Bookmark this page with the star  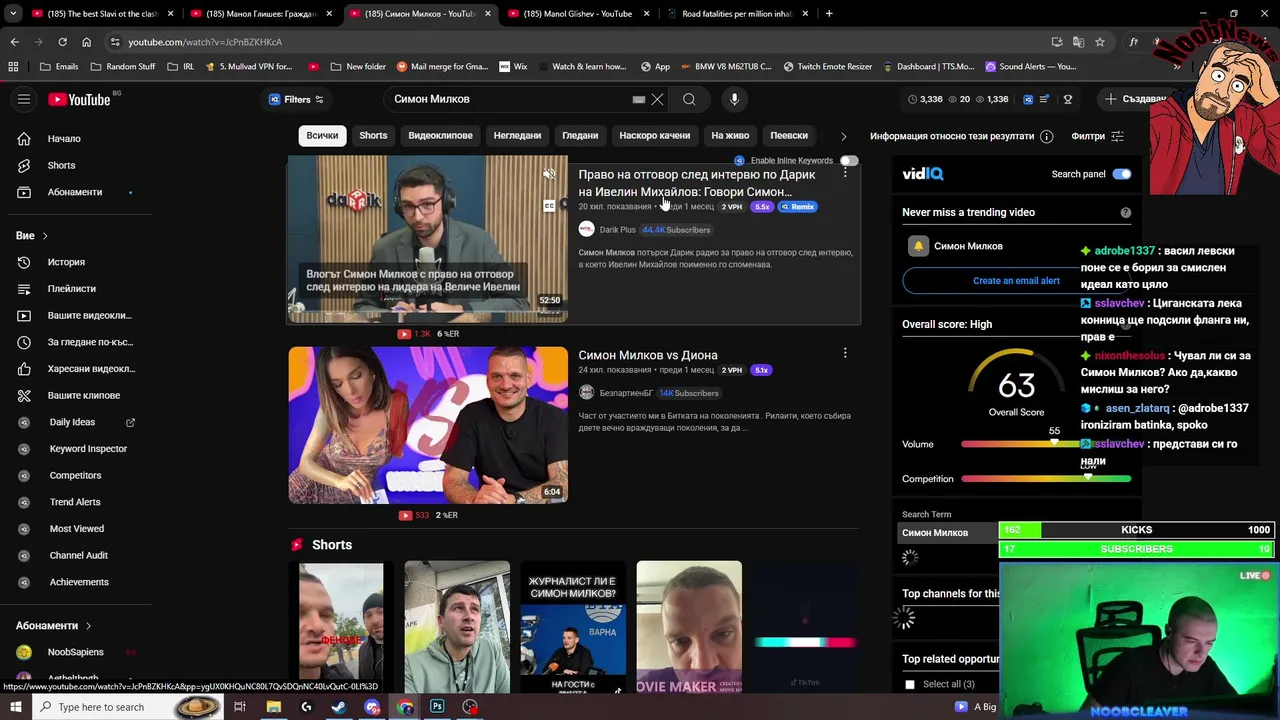(1100, 42)
